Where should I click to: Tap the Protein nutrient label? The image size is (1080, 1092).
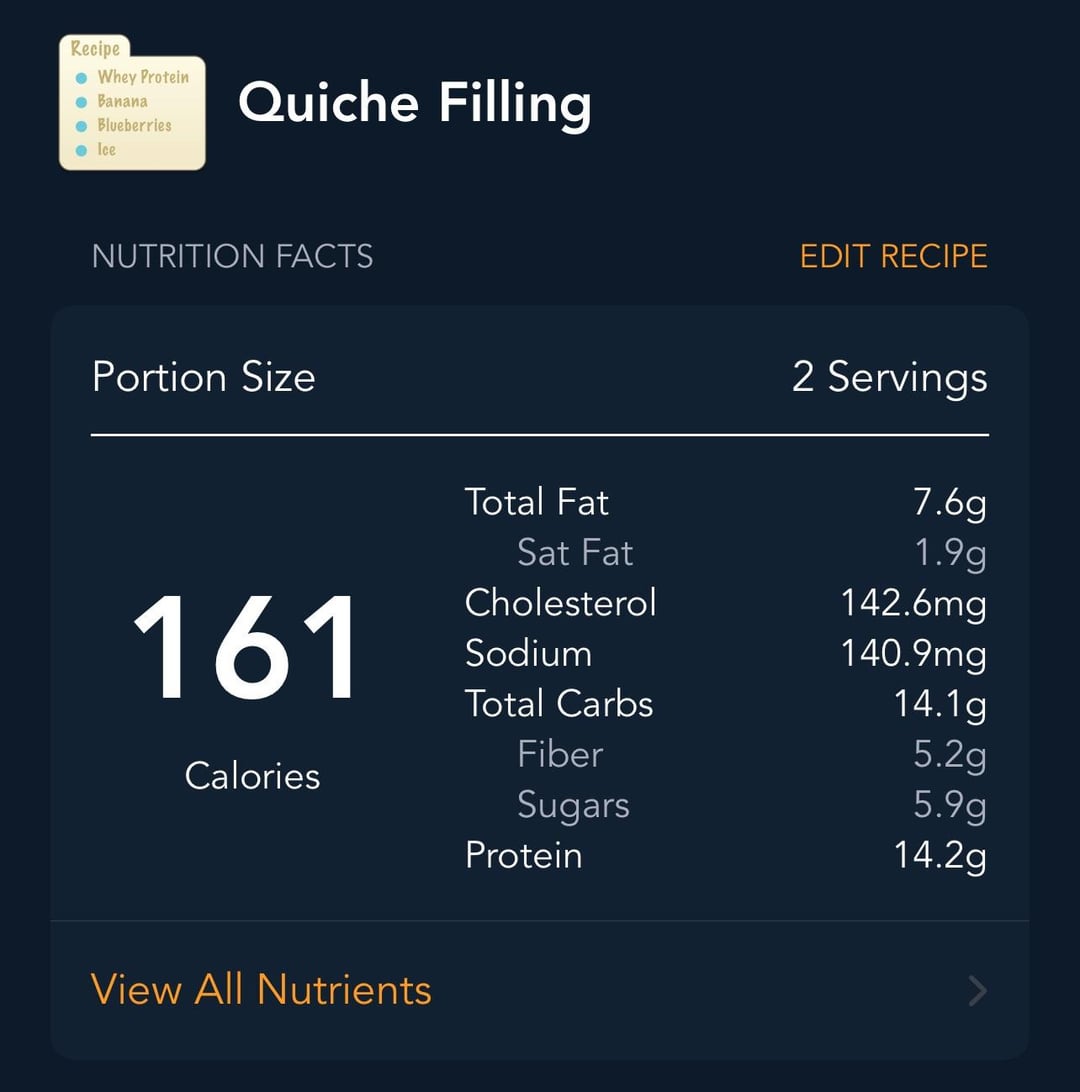[x=523, y=856]
